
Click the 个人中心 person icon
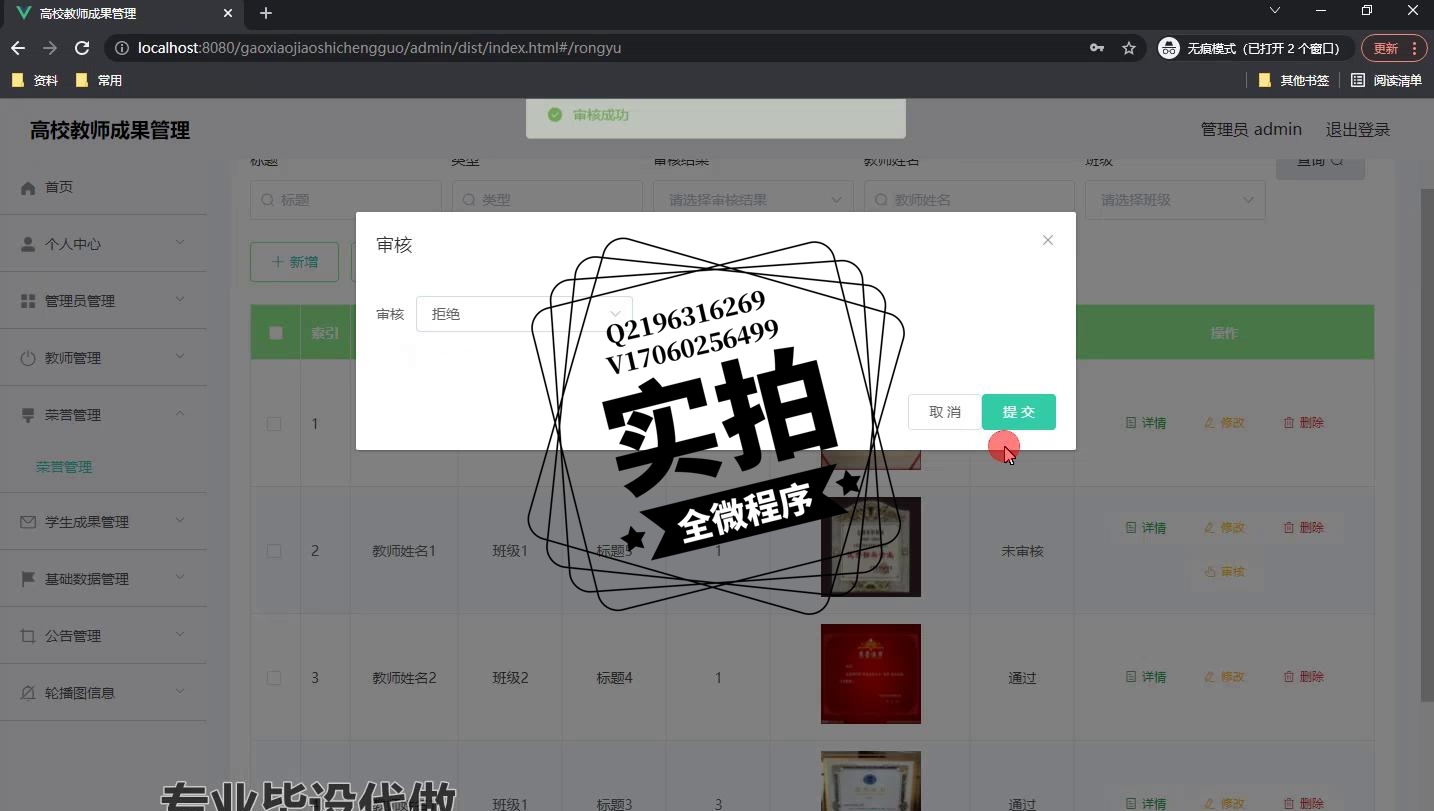28,244
